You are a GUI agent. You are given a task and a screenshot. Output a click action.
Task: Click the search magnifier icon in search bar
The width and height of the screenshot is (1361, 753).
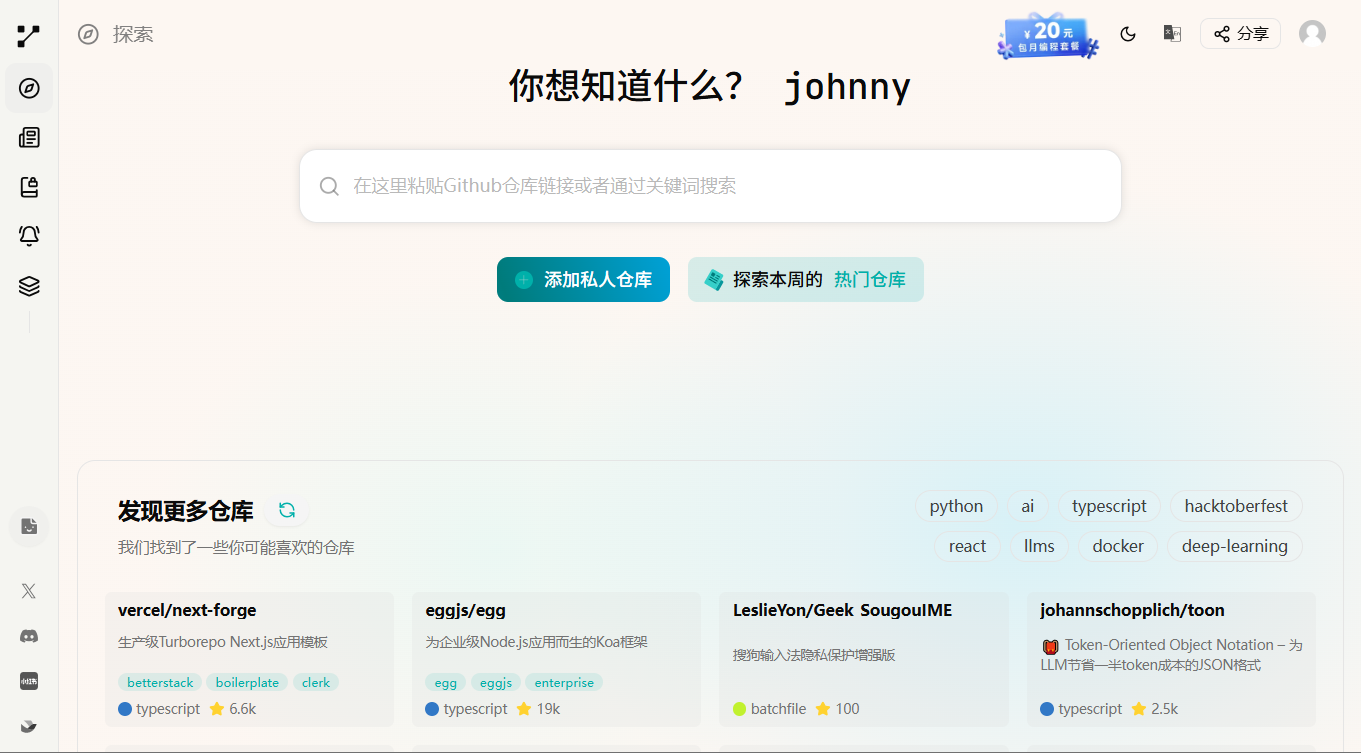click(x=329, y=186)
